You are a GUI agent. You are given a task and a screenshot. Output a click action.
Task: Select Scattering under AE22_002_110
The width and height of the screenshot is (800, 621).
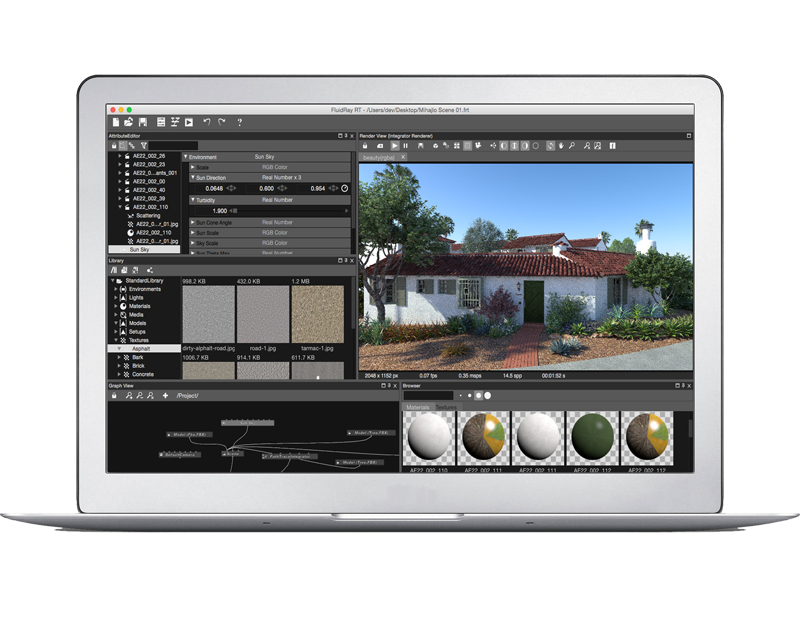tap(148, 216)
